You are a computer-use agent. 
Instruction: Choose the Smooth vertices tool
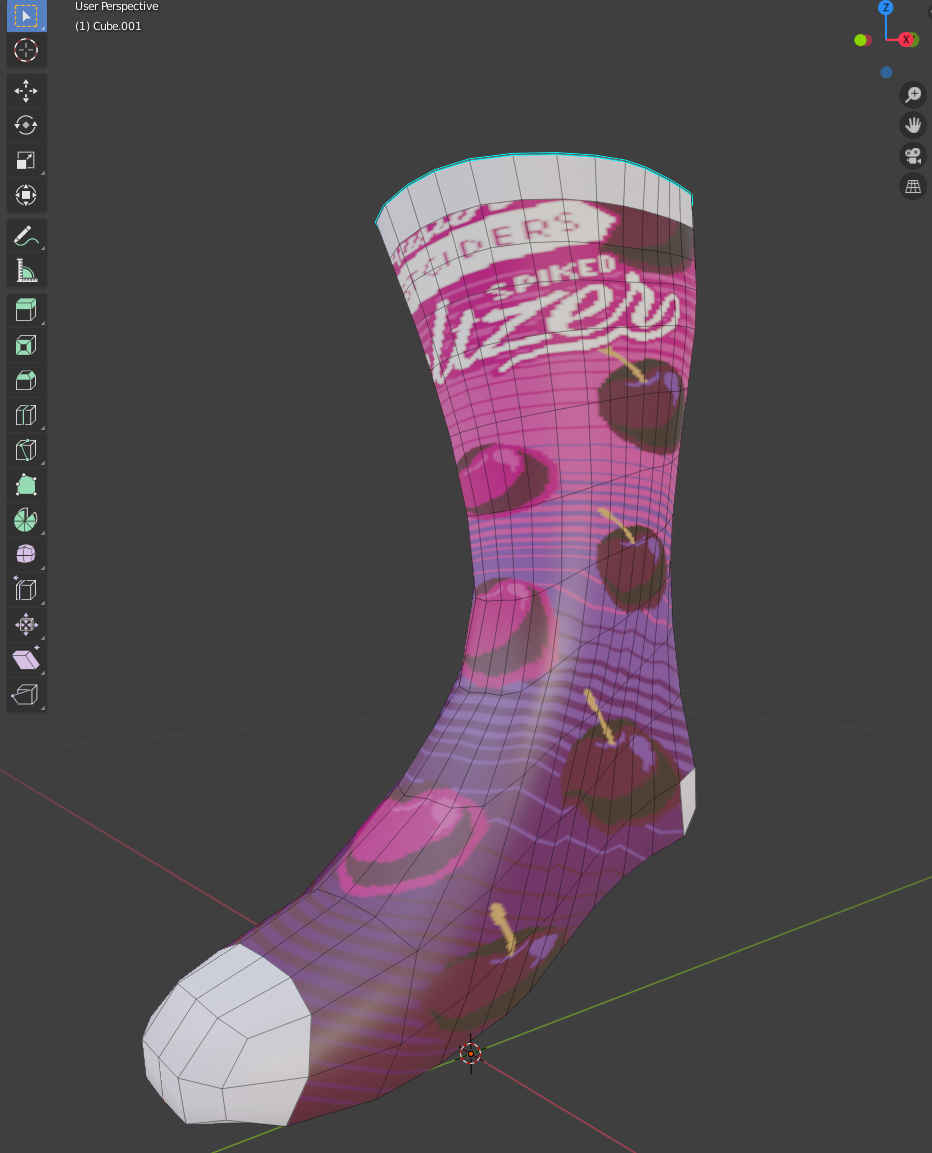(x=26, y=554)
